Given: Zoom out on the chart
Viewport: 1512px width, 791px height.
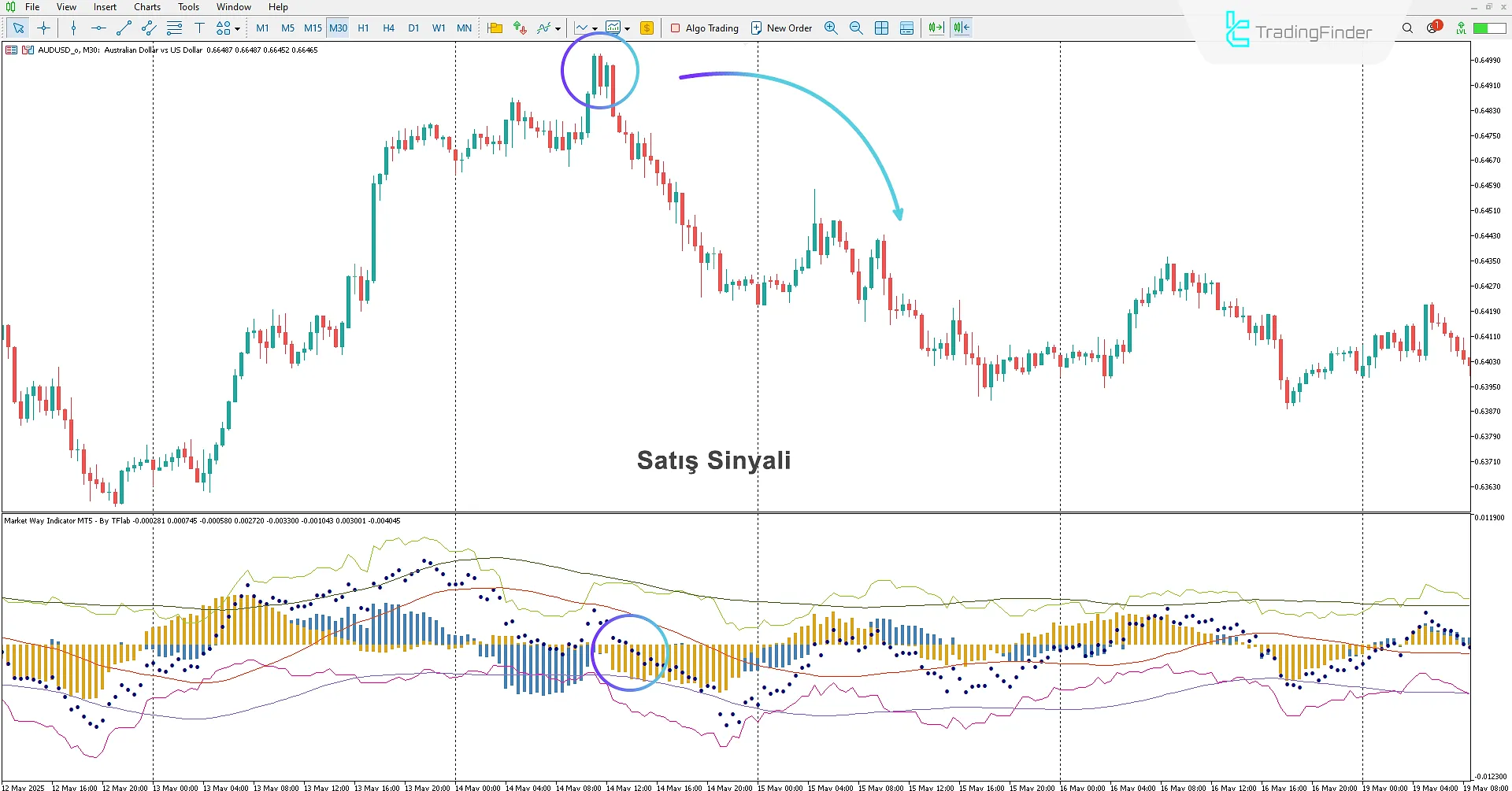Looking at the screenshot, I should (x=856, y=28).
